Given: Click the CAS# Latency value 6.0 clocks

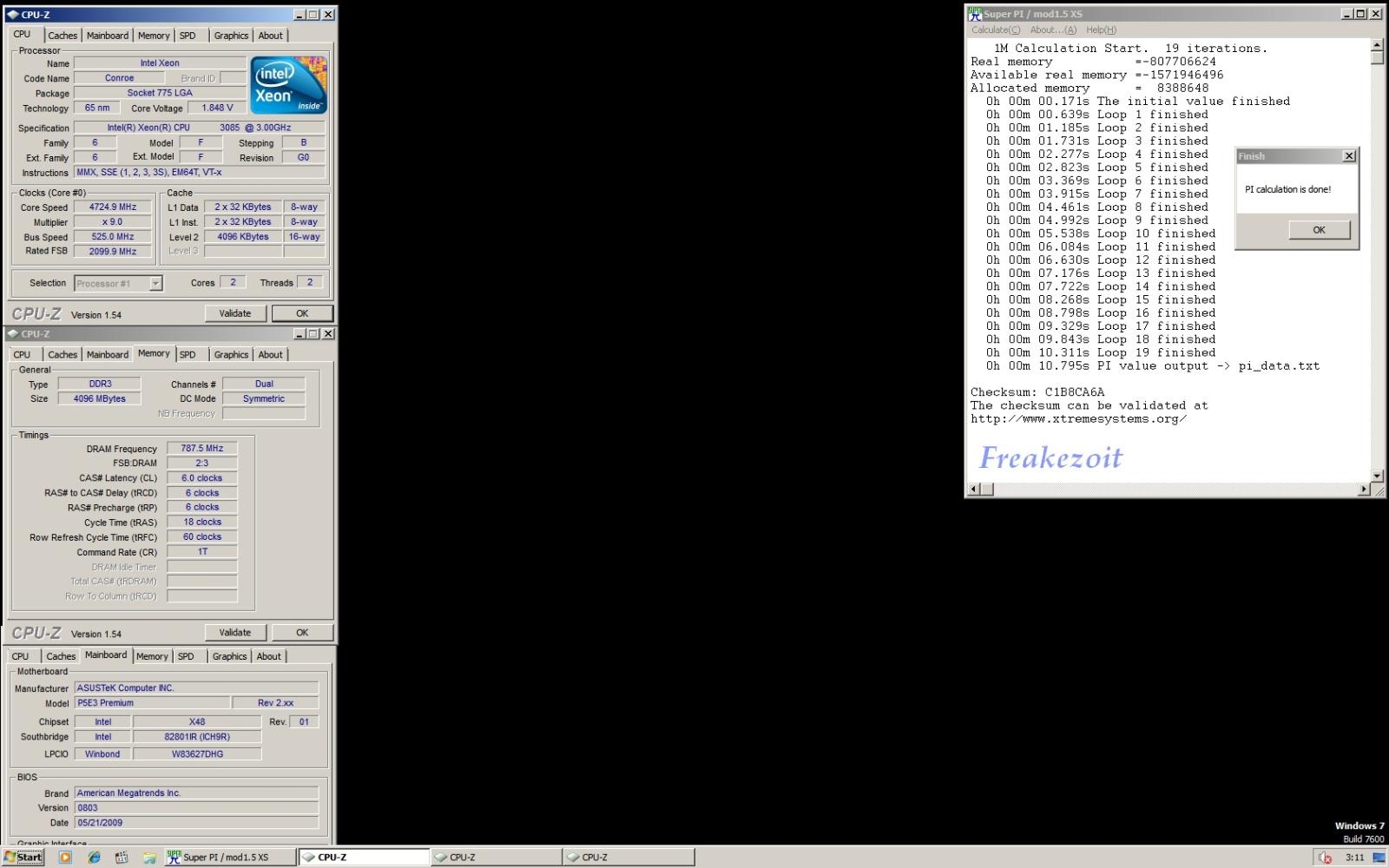Looking at the screenshot, I should 202,478.
